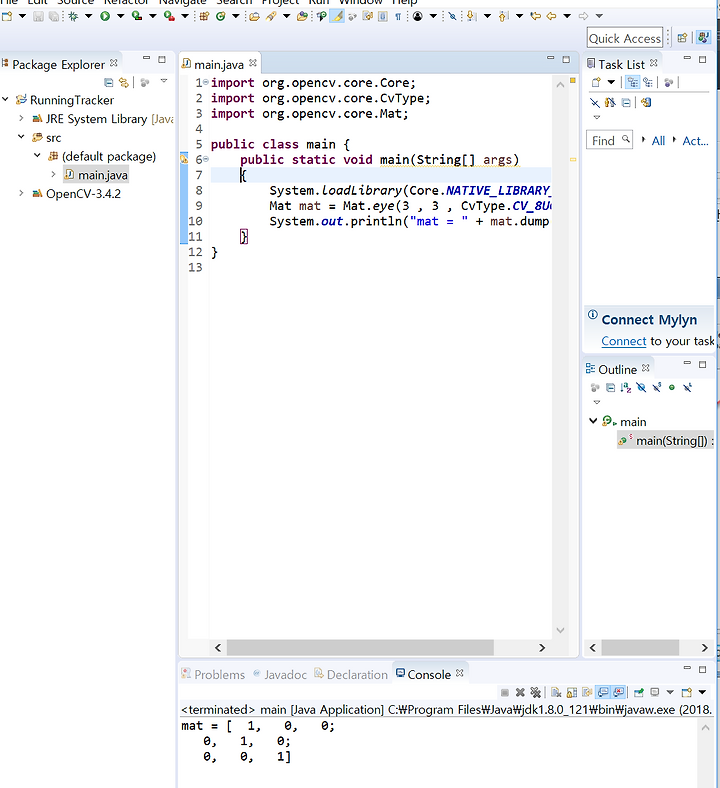Image resolution: width=720 pixels, height=788 pixels.
Task: Run the program with green Run button
Action: tap(105, 16)
